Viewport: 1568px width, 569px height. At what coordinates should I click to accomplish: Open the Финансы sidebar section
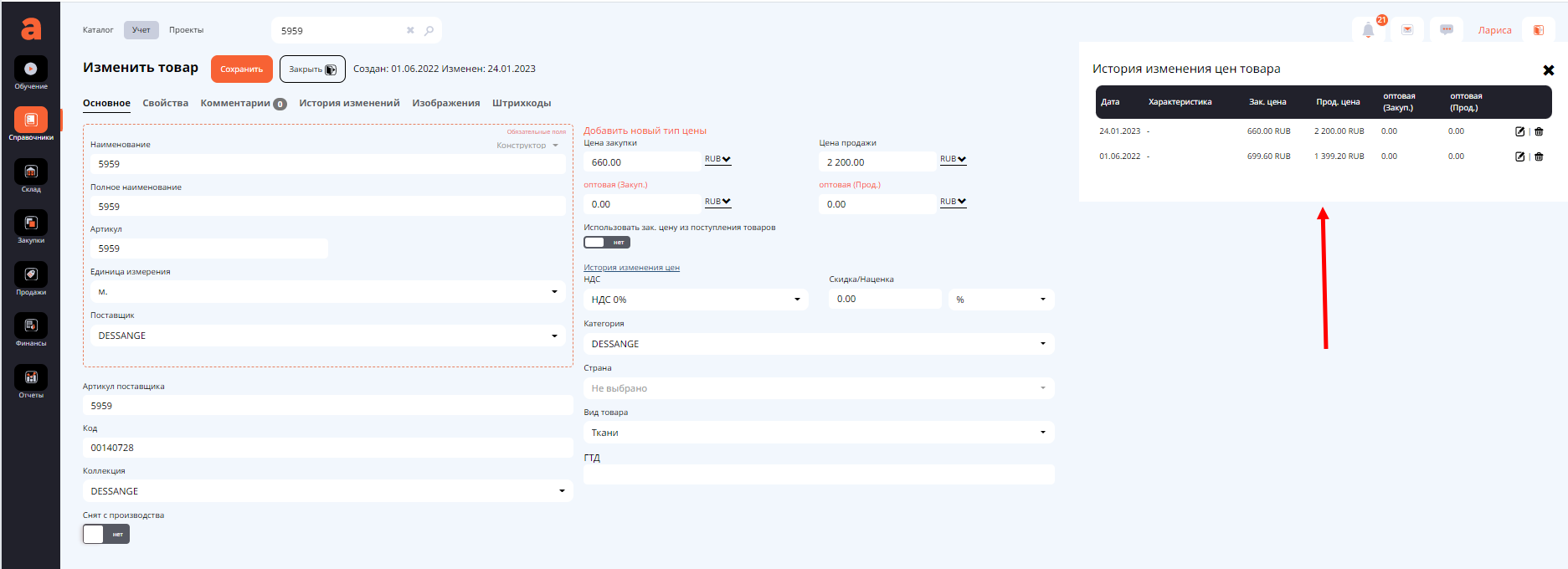(x=31, y=326)
